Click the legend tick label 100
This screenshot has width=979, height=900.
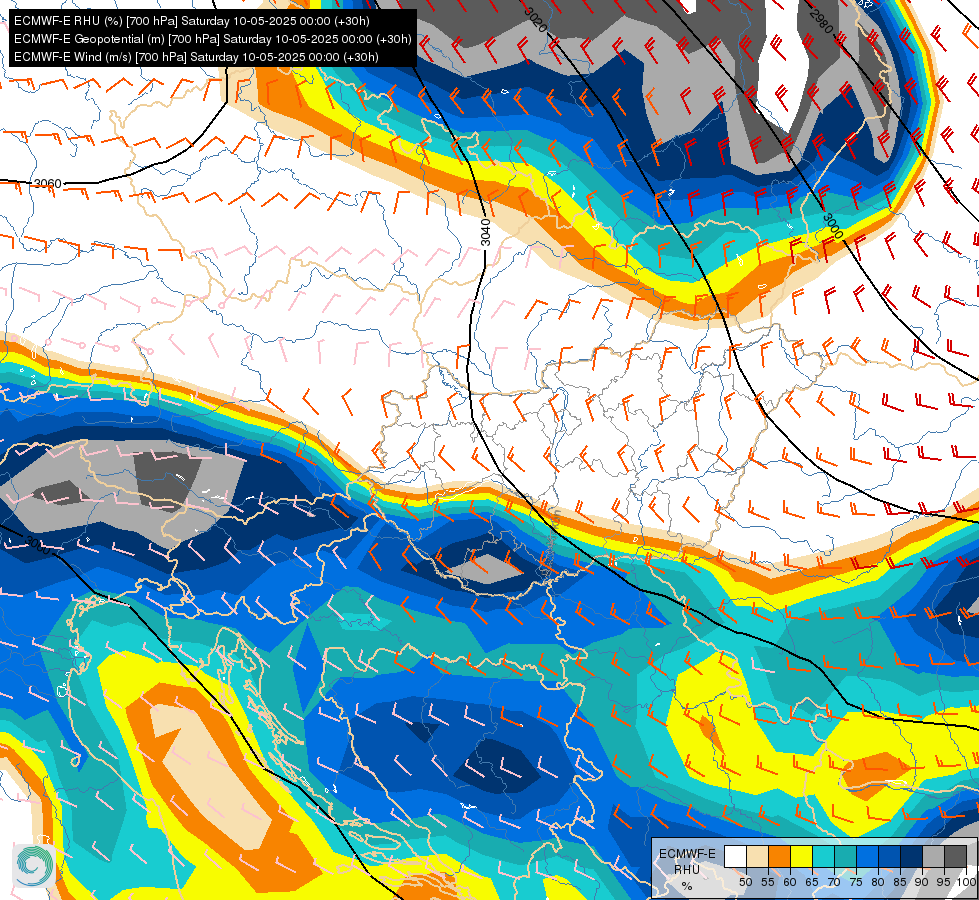pyautogui.click(x=967, y=882)
